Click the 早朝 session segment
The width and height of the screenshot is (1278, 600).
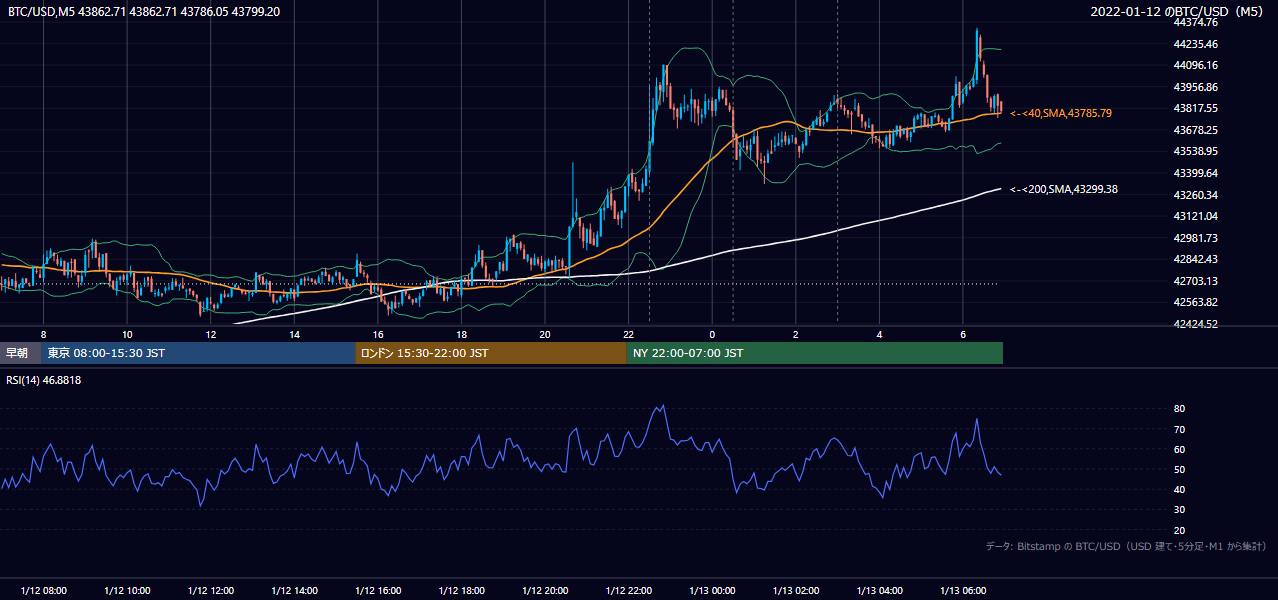pos(20,353)
